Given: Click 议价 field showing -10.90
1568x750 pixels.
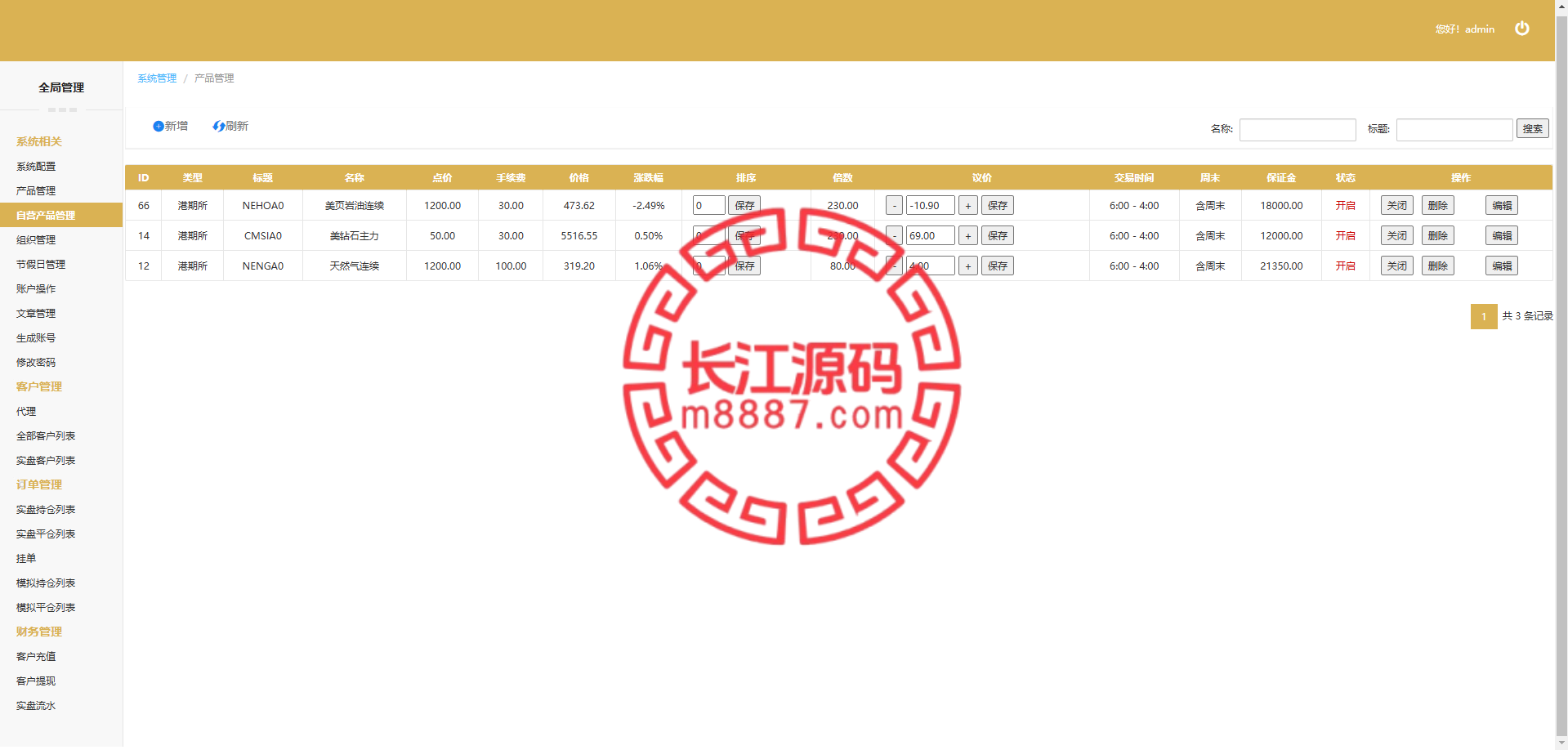Looking at the screenshot, I should [931, 205].
